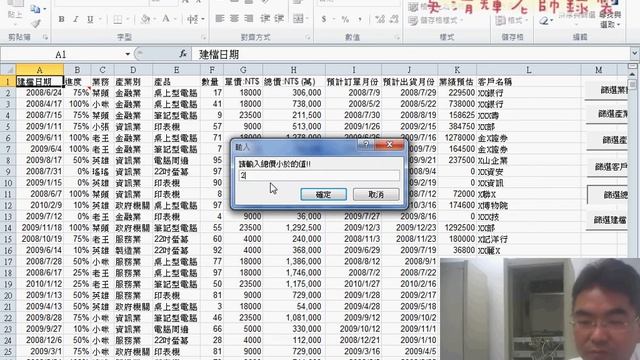The image size is (640, 360).
Task: Open the Fill Color dropdown arrow
Action: tap(154, 19)
